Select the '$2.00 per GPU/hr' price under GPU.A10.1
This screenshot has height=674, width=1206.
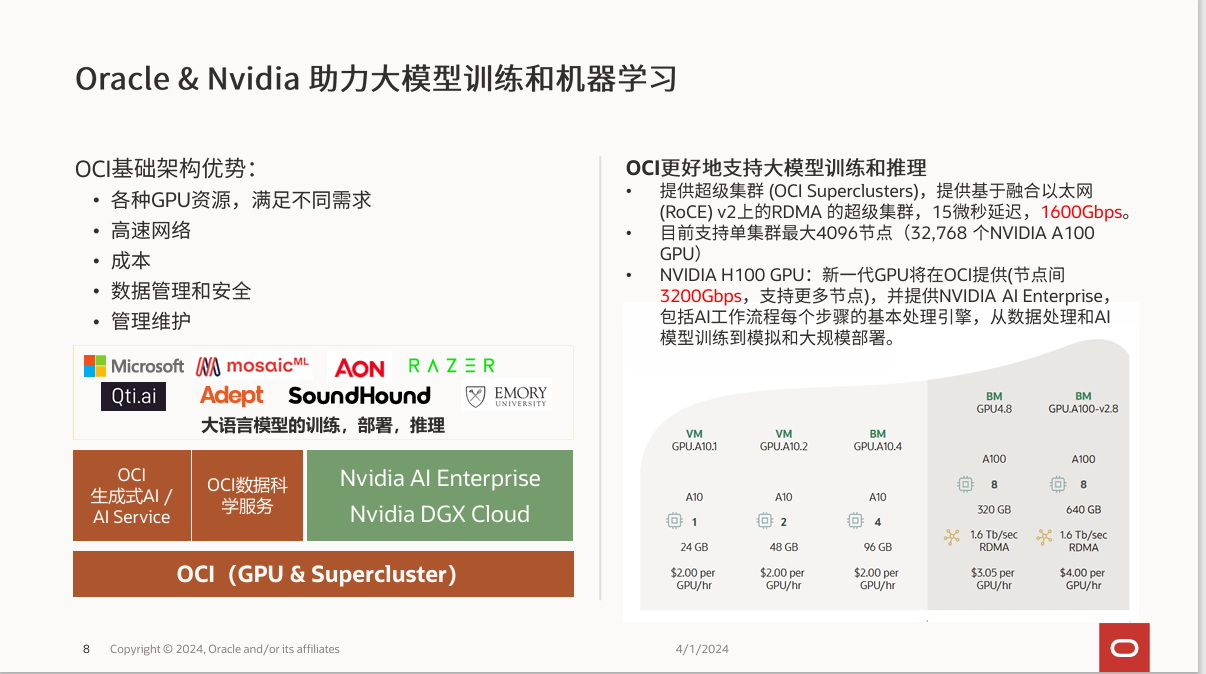tap(694, 579)
